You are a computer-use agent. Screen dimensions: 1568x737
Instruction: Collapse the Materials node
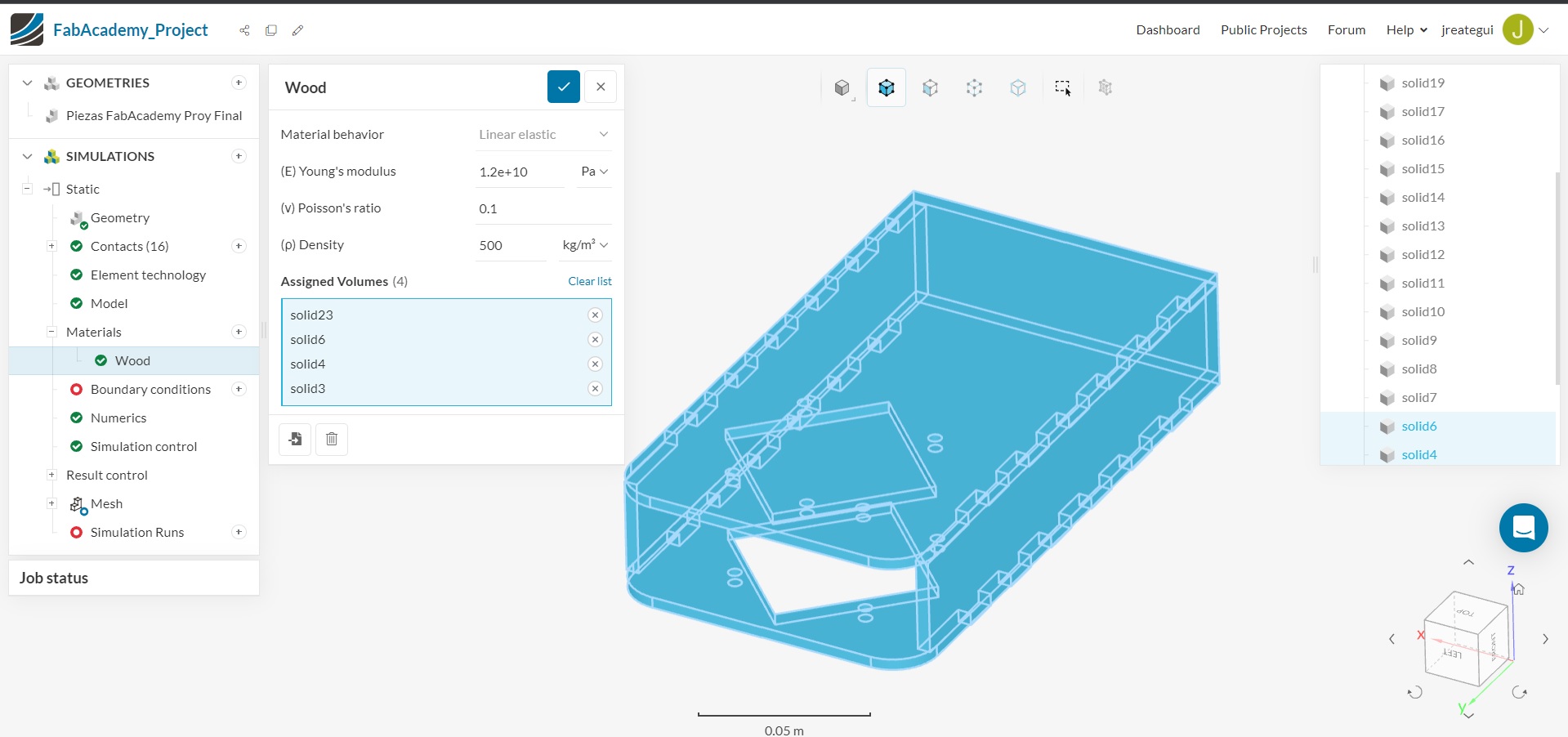click(x=51, y=332)
